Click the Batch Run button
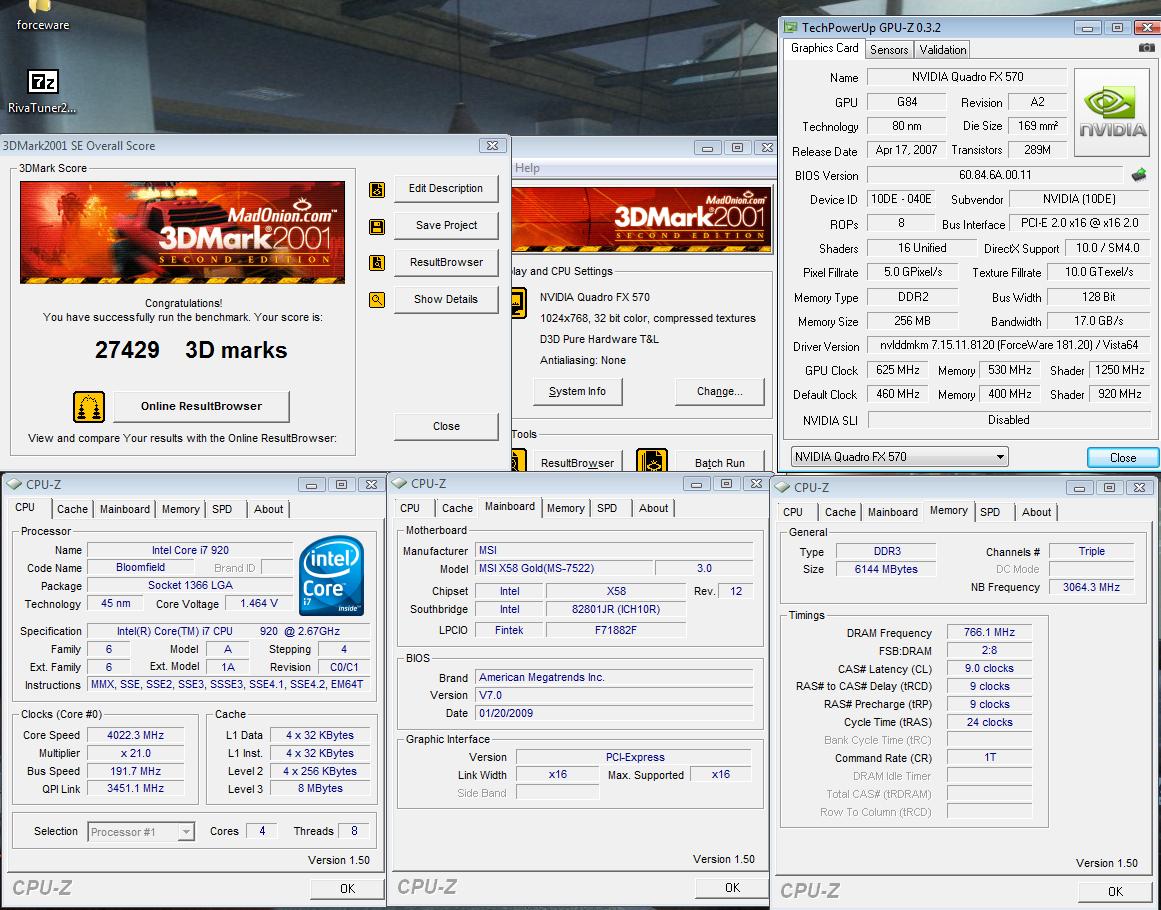This screenshot has height=910, width=1161. tap(720, 462)
